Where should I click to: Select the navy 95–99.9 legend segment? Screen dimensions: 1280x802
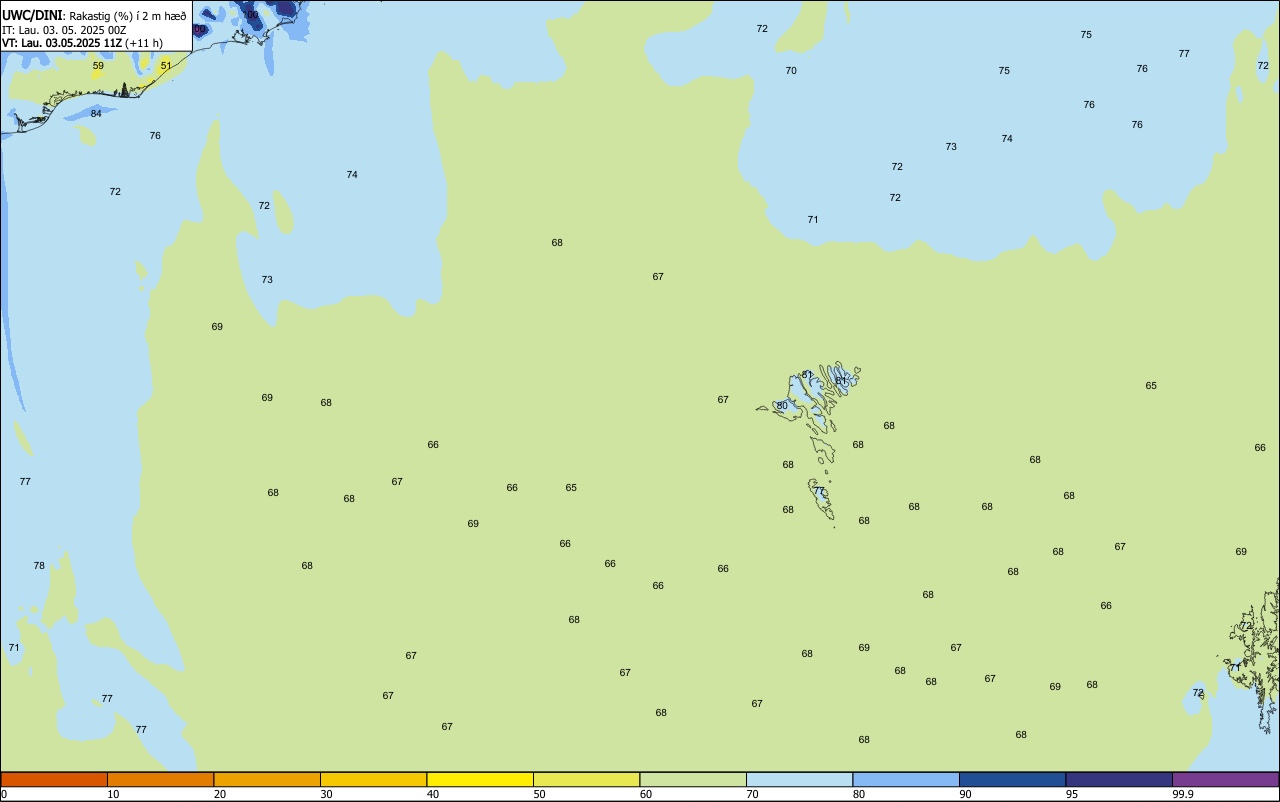(x=1119, y=779)
